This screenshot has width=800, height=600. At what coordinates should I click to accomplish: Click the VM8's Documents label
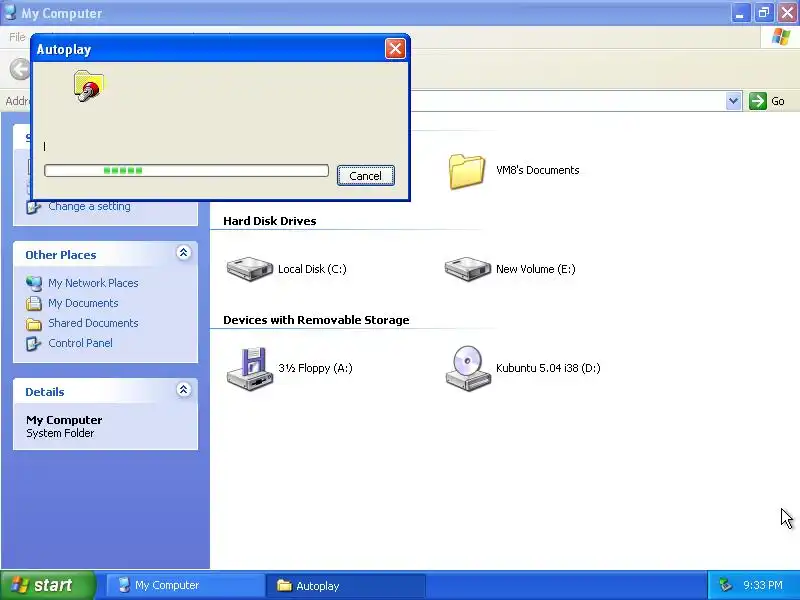[537, 170]
